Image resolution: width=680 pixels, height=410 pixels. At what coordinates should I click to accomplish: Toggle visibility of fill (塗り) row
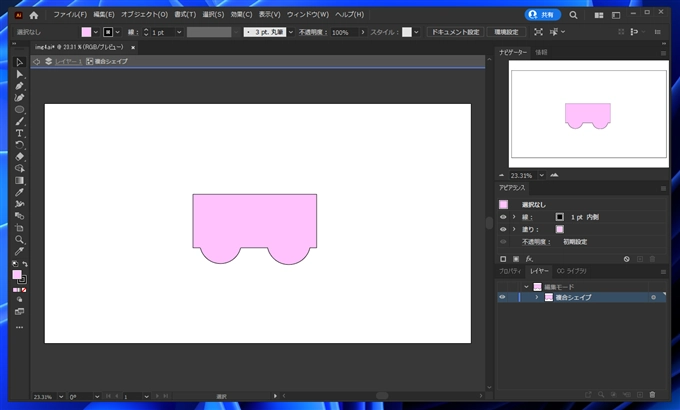[x=503, y=229]
